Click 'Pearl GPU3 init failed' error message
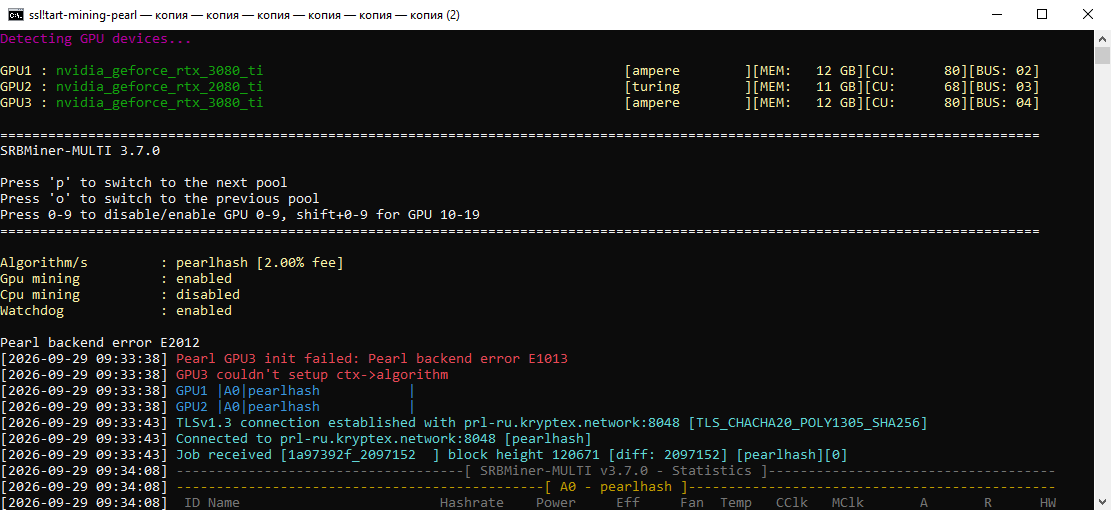Image resolution: width=1111 pixels, height=510 pixels. pos(372,359)
